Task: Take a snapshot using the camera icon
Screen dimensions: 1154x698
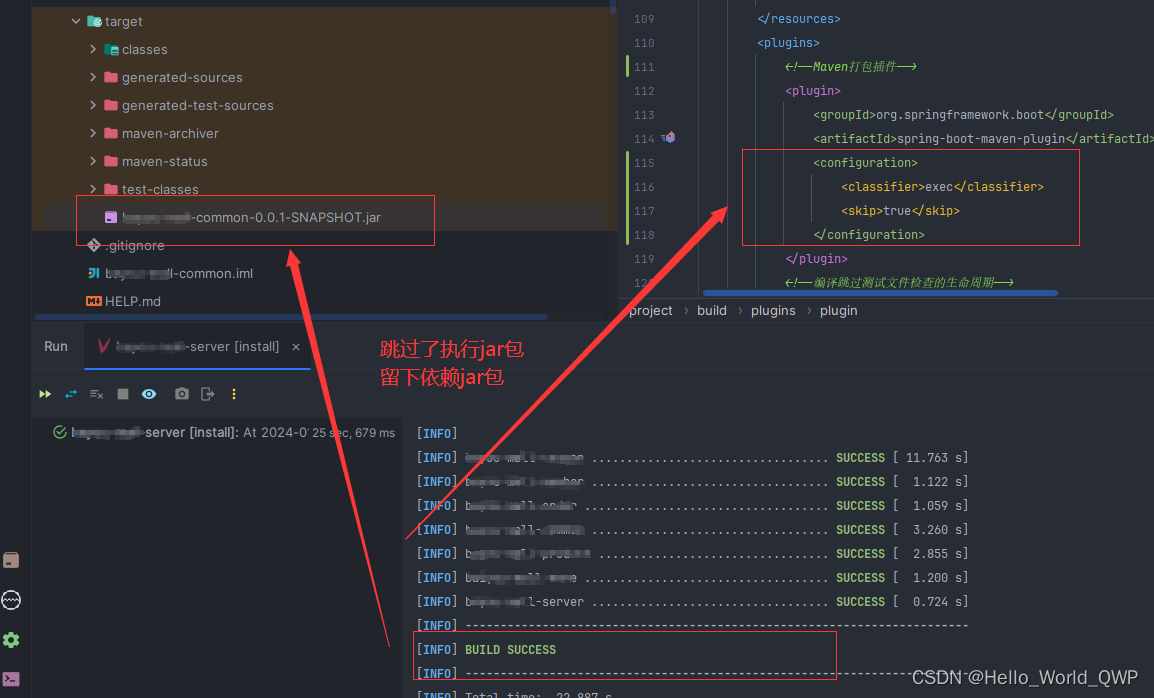Action: (181, 393)
